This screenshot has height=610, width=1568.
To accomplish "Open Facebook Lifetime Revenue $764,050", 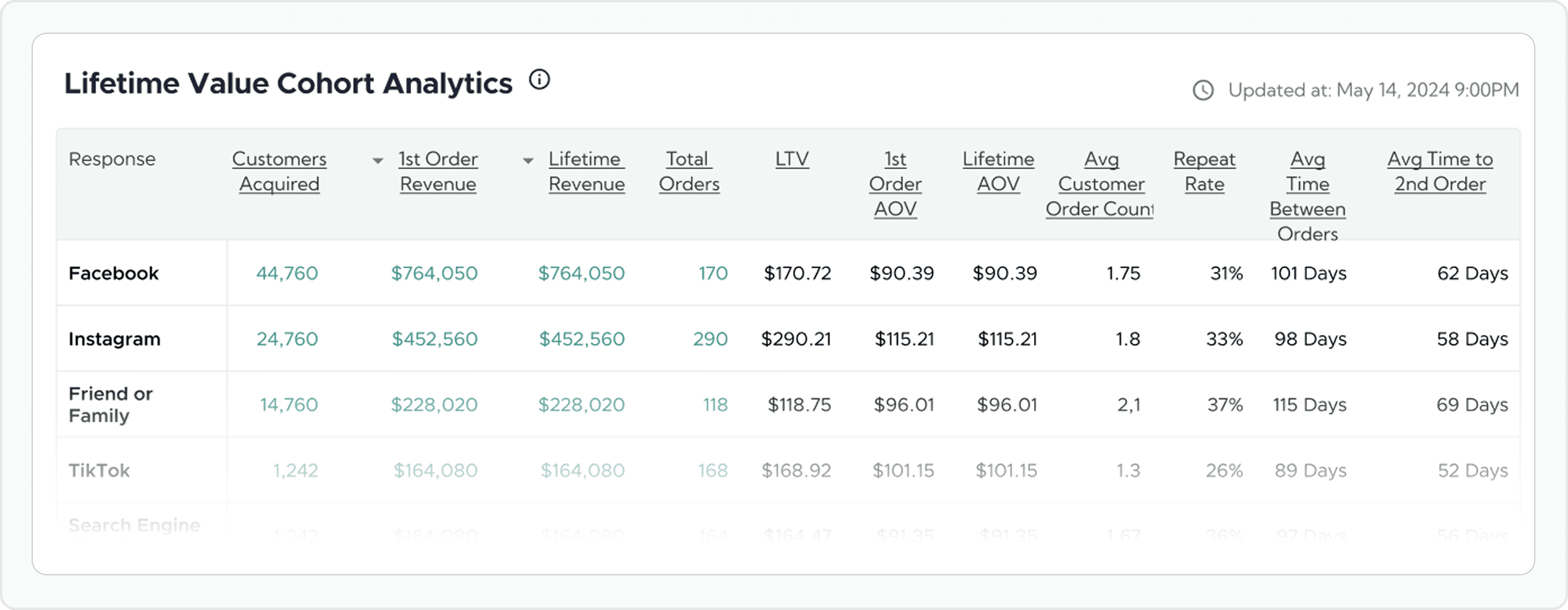I will 582,273.
